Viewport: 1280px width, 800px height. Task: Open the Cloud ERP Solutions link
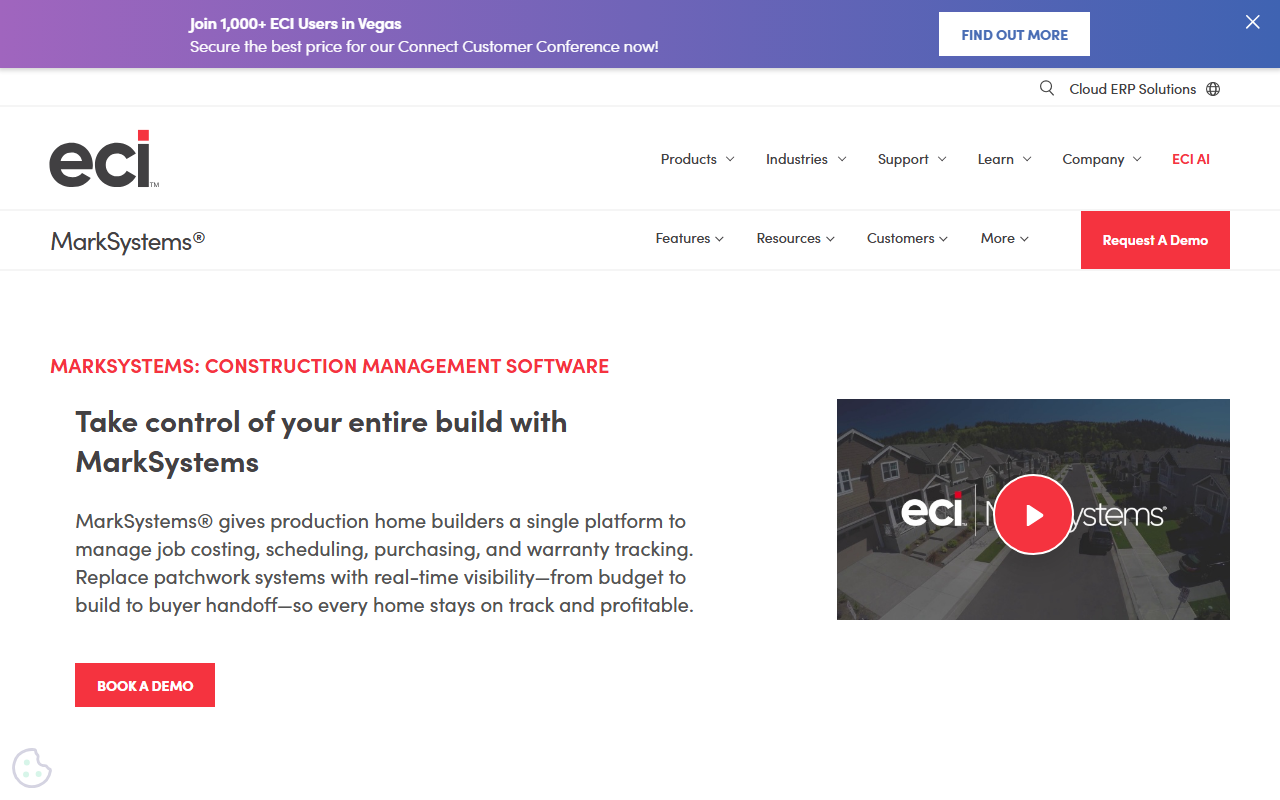pos(1132,89)
